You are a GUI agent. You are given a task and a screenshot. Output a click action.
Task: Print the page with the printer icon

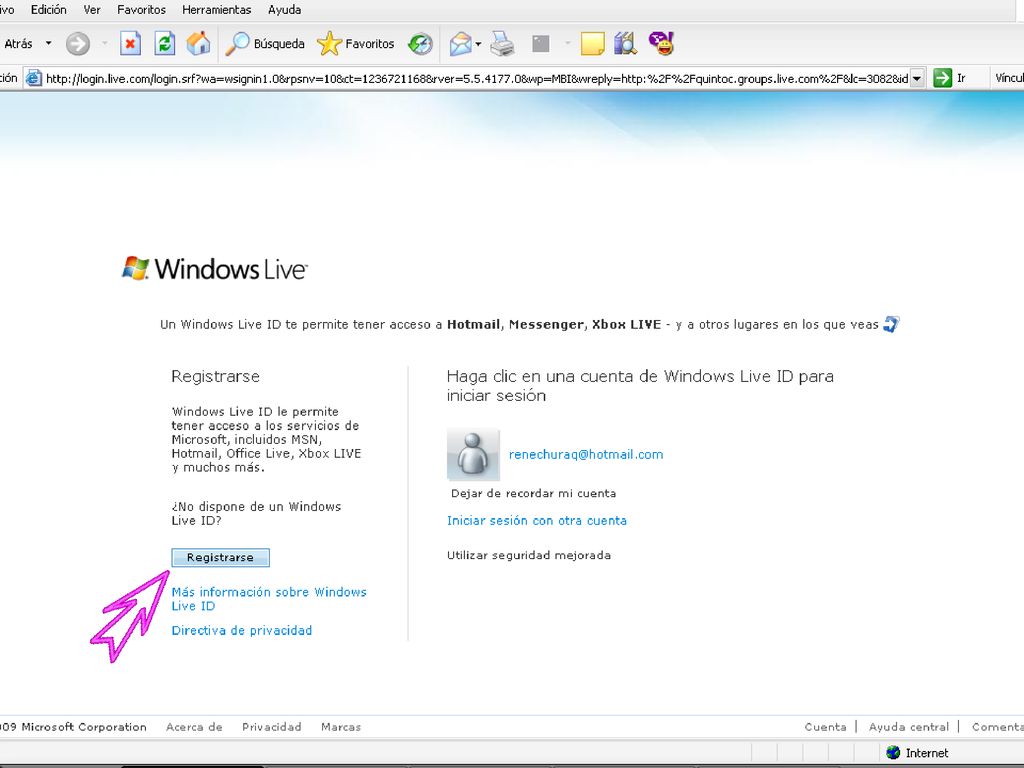coord(503,44)
